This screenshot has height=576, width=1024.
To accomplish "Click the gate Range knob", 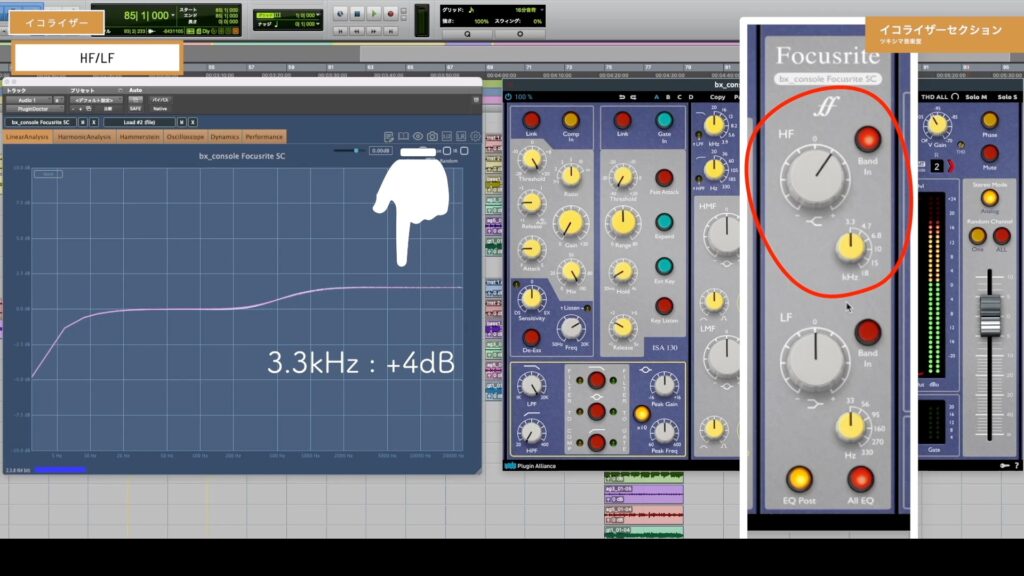I will point(622,224).
